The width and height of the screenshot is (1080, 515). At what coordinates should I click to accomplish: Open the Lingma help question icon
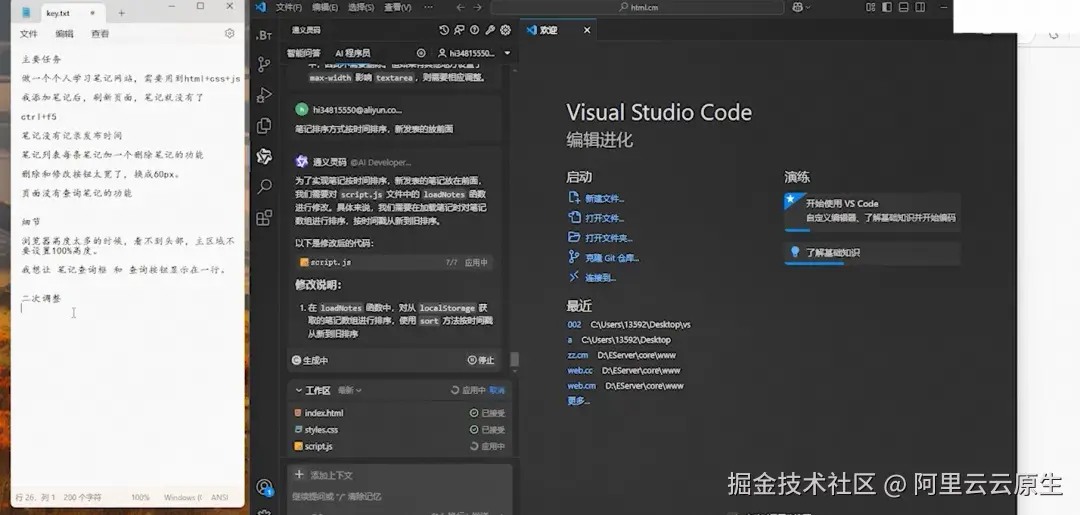click(475, 30)
